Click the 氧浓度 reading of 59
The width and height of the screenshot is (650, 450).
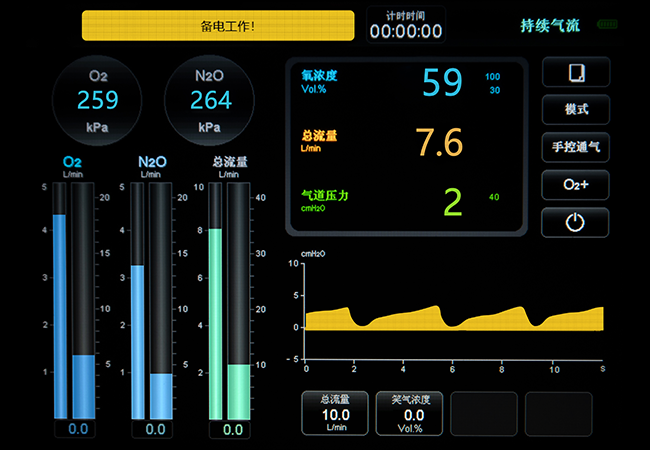441,83
